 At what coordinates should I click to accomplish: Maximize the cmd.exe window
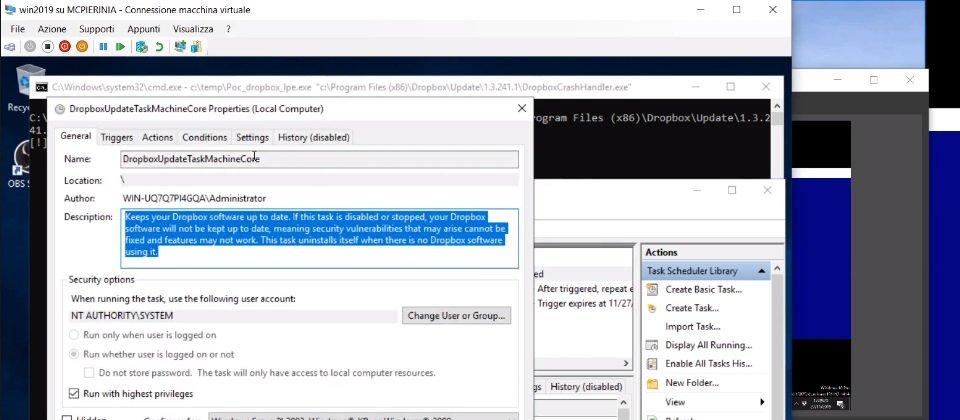click(x=730, y=87)
